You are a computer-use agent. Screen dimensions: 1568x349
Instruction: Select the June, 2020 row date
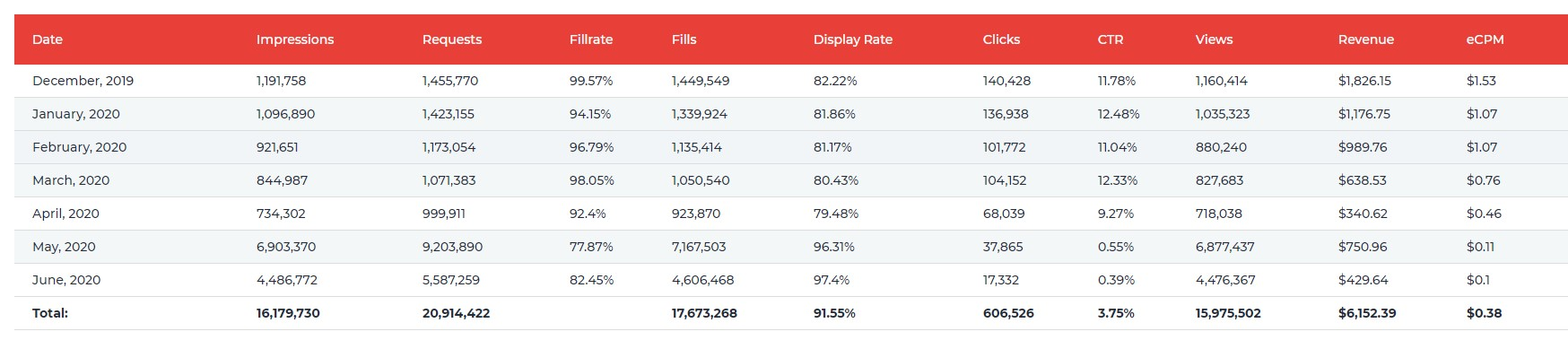[66, 280]
